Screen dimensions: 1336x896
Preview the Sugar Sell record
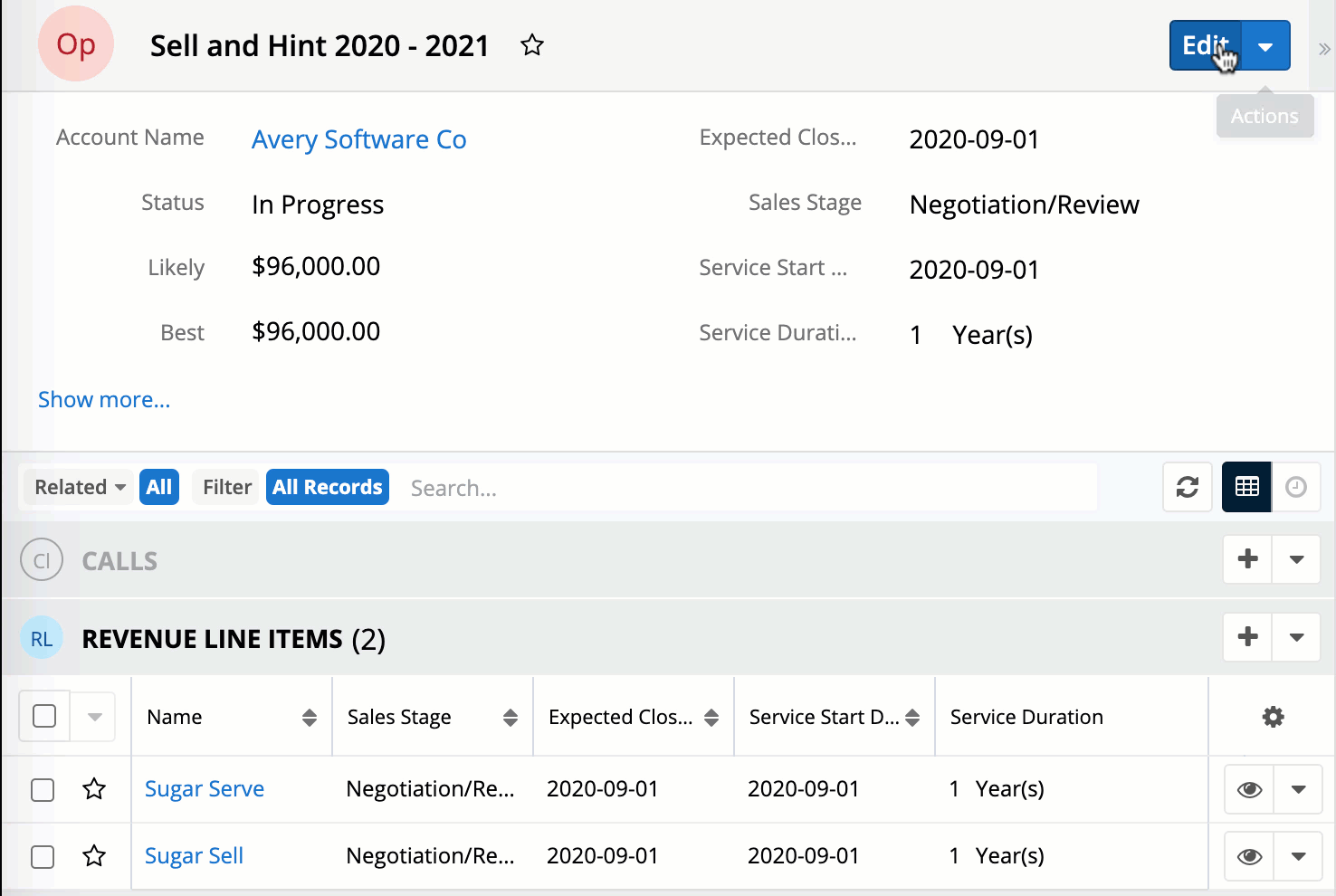pos(1249,856)
